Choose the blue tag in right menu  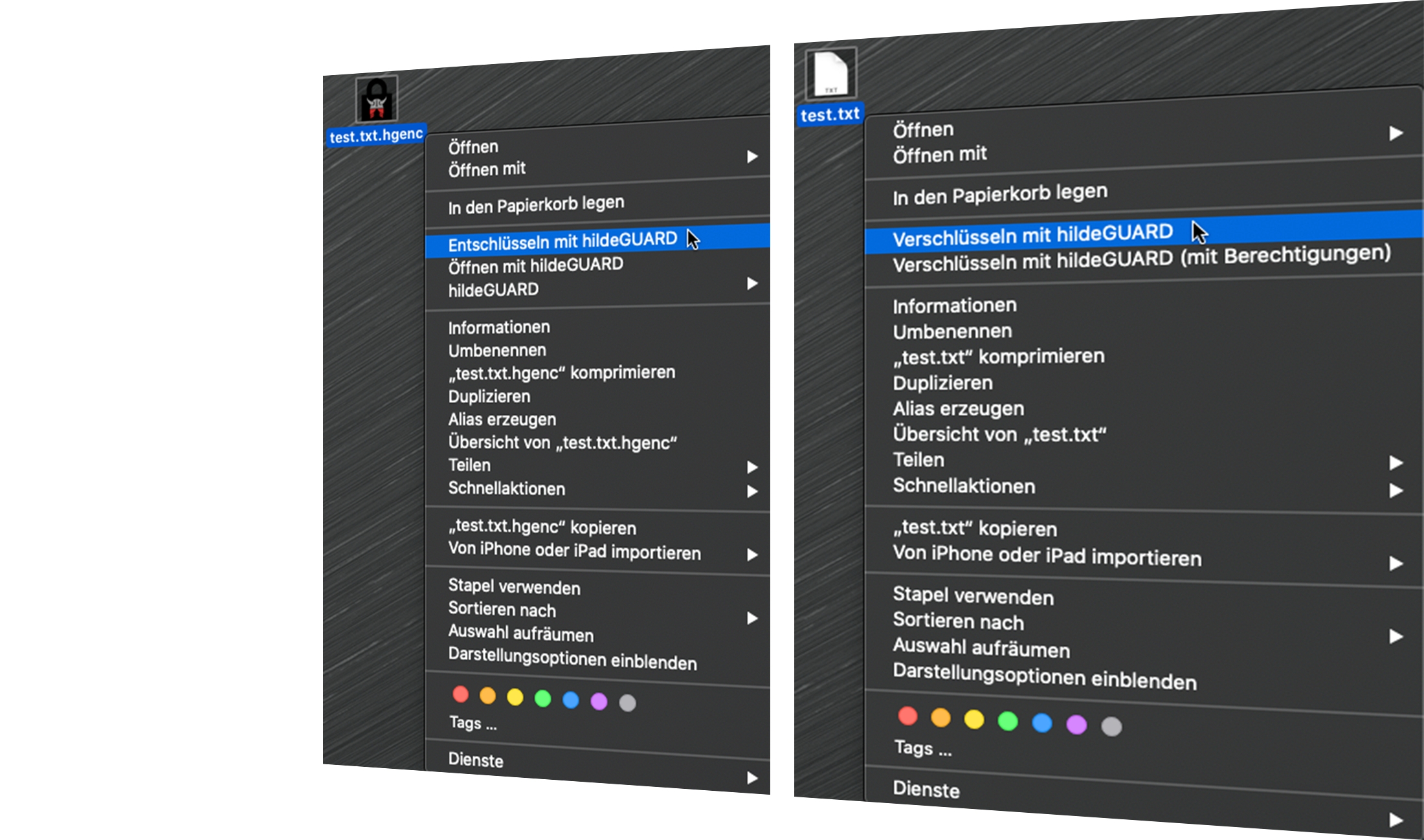[x=1041, y=722]
